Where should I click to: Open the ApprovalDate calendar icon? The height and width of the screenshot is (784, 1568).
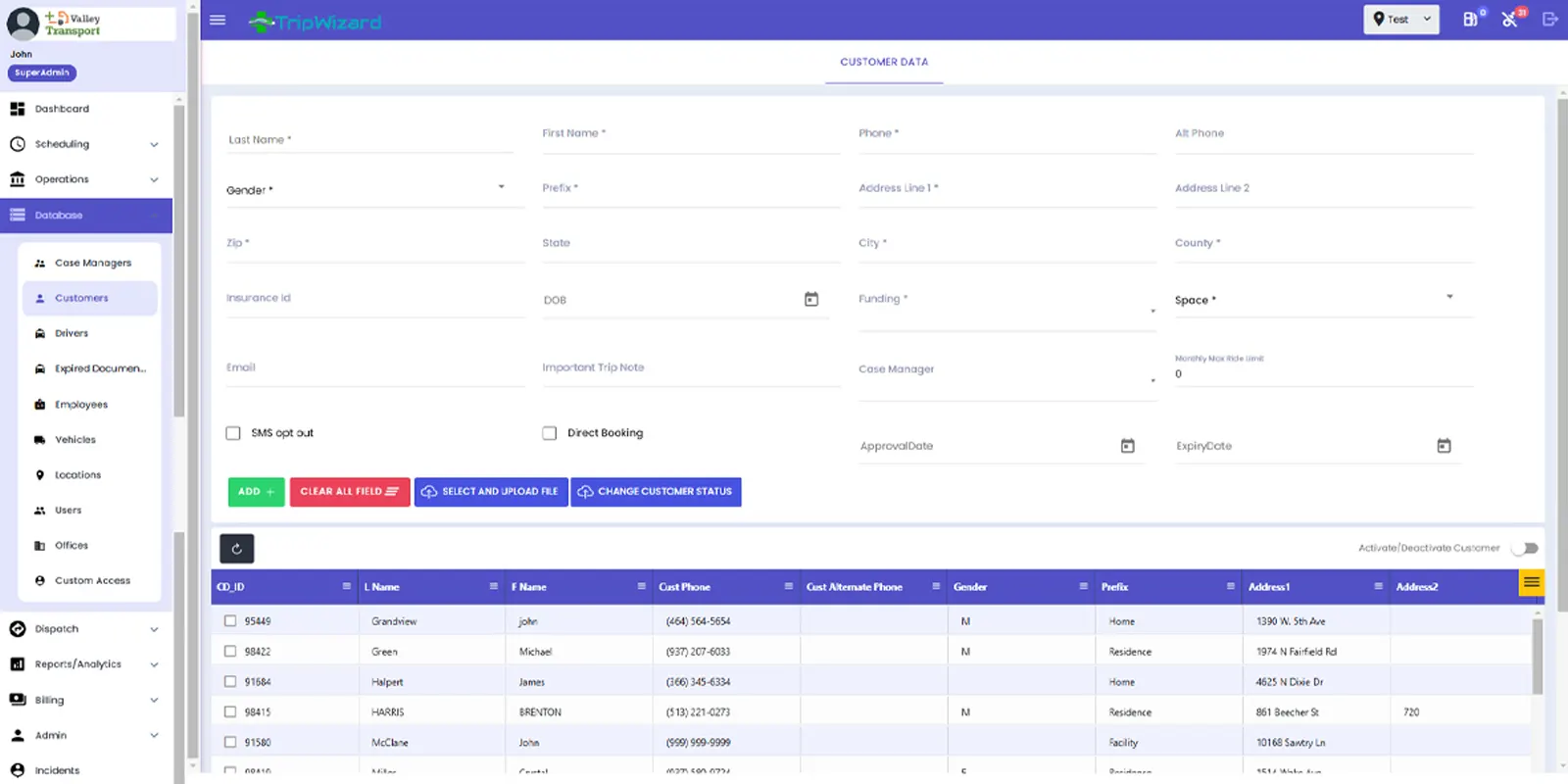pyautogui.click(x=1127, y=446)
